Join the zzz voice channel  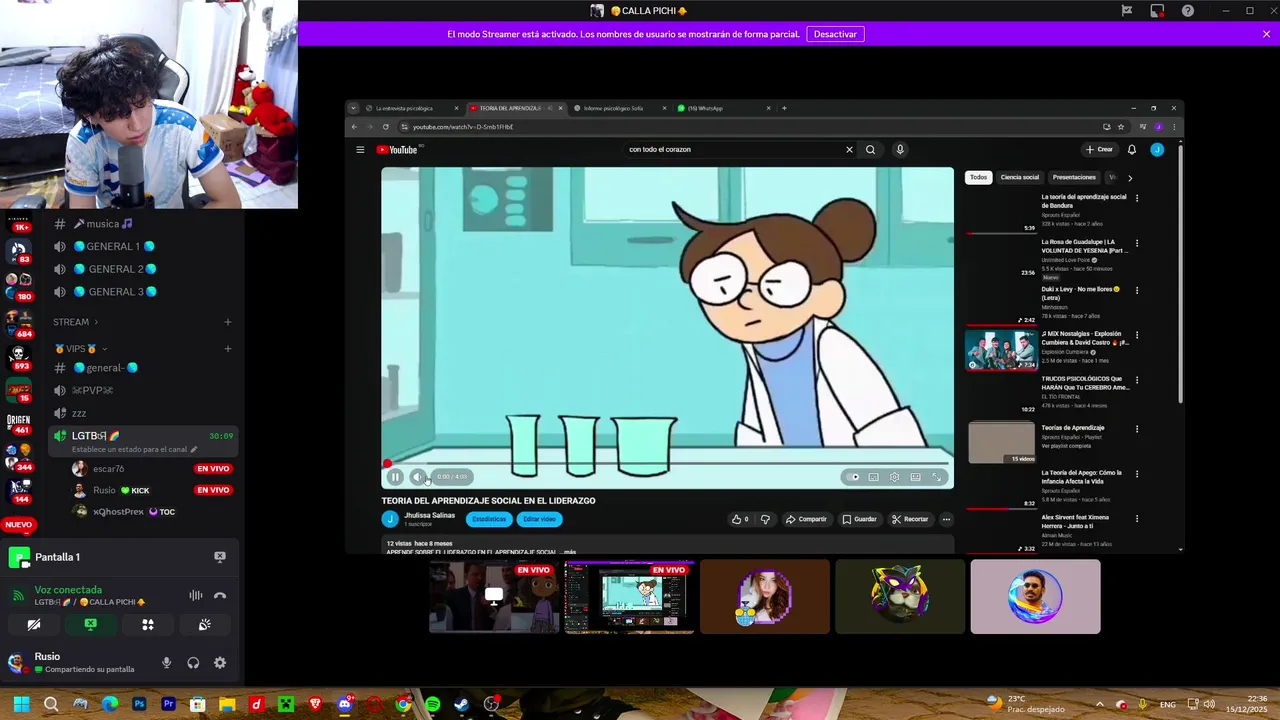point(142,413)
